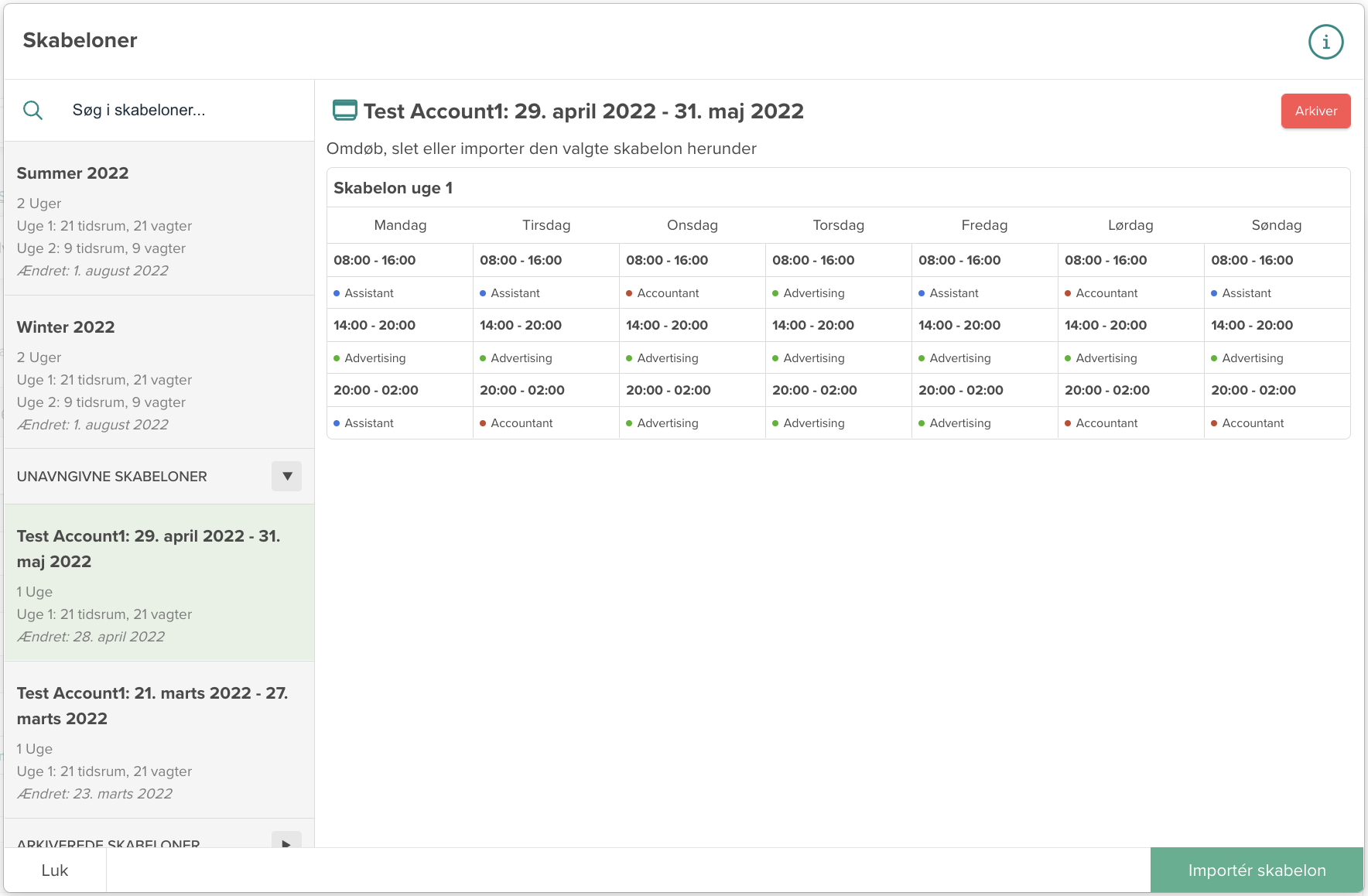Screen dimensions: 1368x896
Task: Click the Arkiver button
Action: [x=1315, y=111]
